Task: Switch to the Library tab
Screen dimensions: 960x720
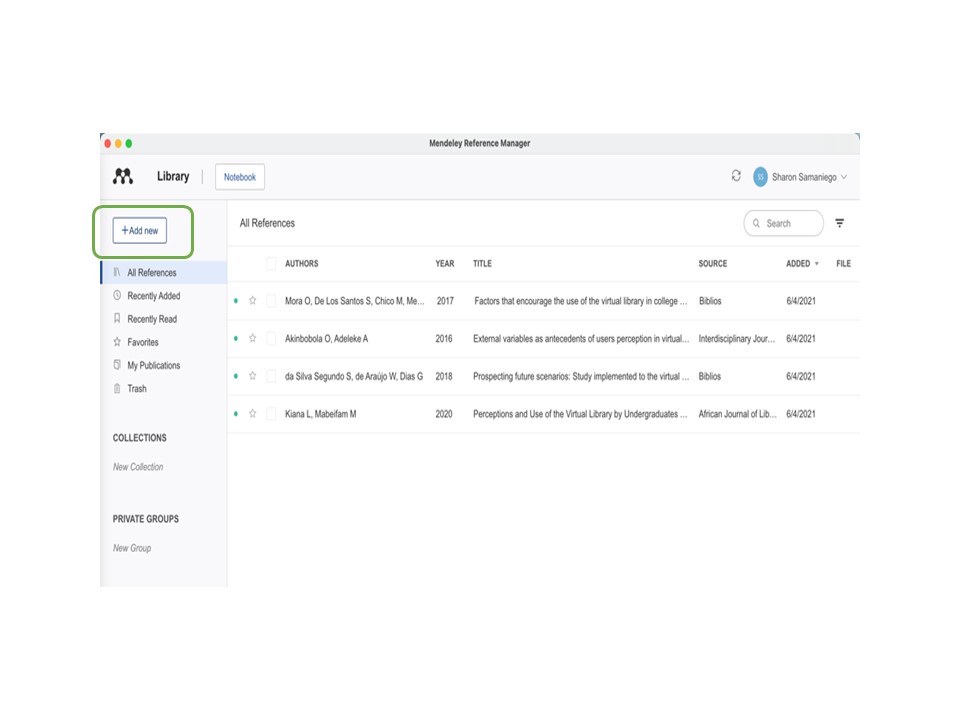Action: click(x=173, y=176)
